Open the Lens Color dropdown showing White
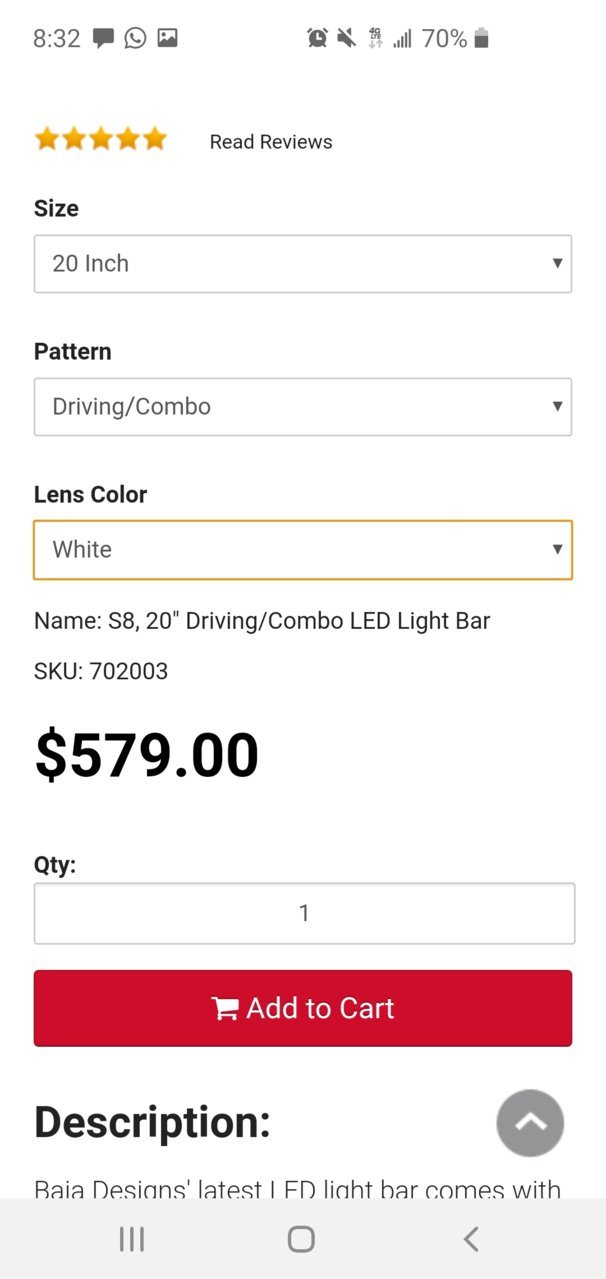 pos(303,550)
